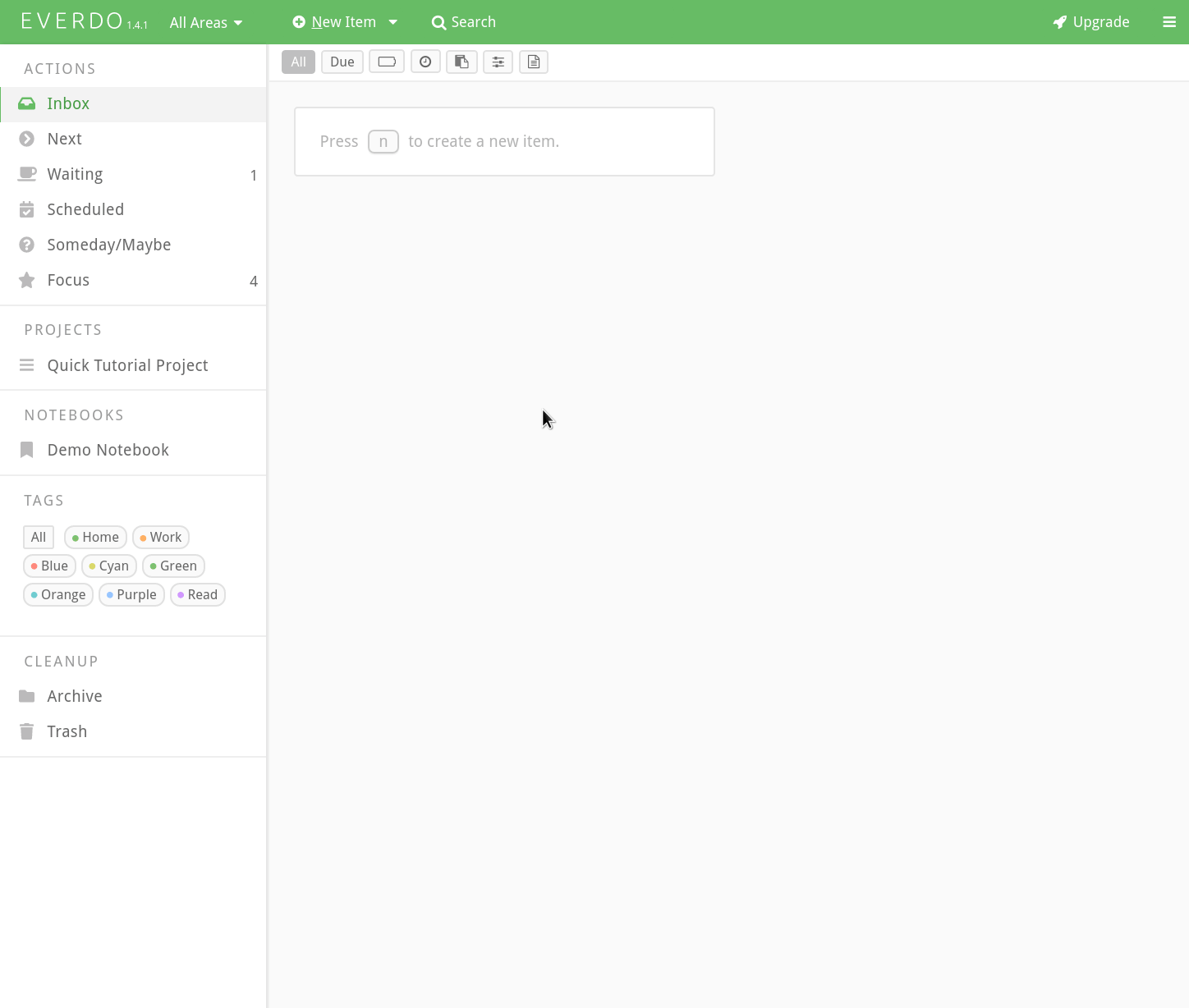Select the Purple color tag

pyautogui.click(x=131, y=594)
